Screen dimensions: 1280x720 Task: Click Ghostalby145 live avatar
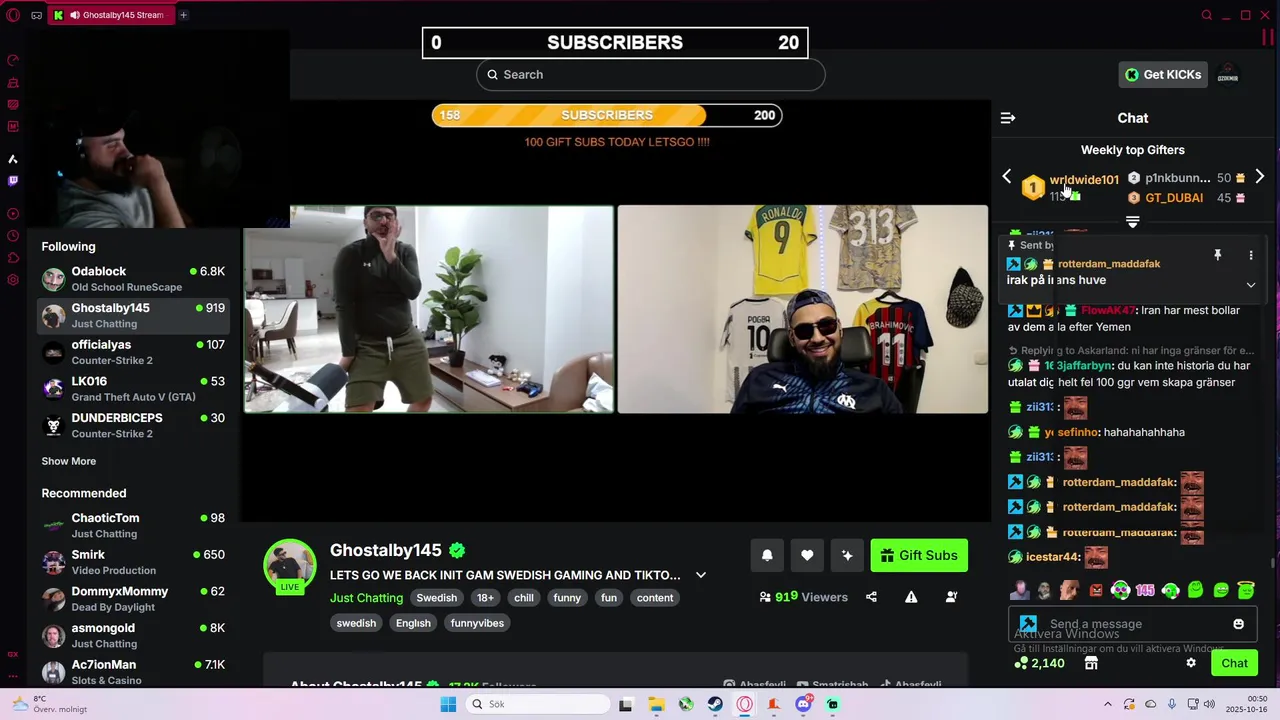click(x=290, y=565)
